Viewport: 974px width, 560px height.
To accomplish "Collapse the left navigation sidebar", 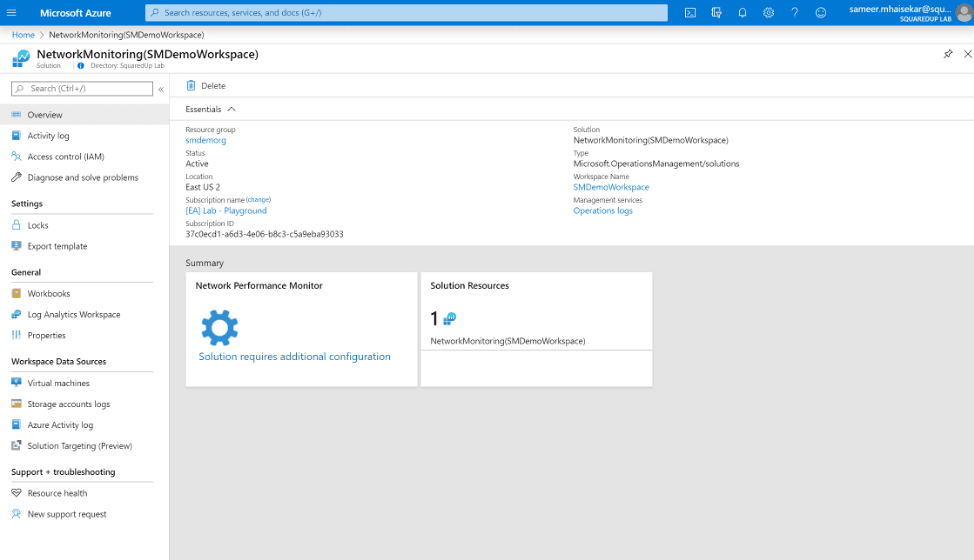I will pos(161,89).
